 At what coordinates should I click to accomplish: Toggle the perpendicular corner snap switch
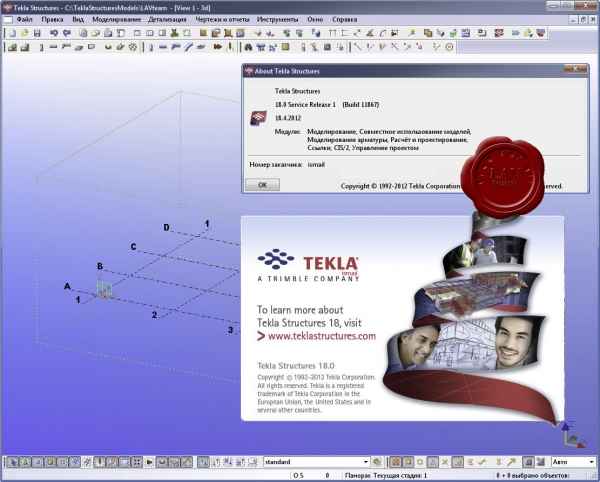pyautogui.click(x=458, y=462)
